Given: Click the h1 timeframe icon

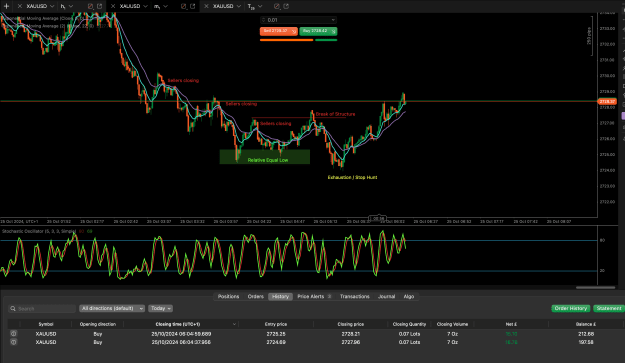Looking at the screenshot, I should tap(63, 6).
